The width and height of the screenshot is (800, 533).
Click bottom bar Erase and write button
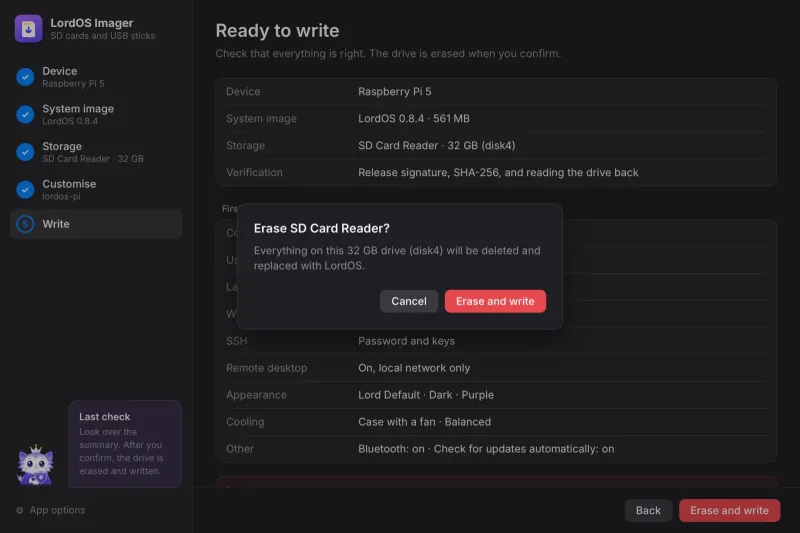pyautogui.click(x=729, y=511)
